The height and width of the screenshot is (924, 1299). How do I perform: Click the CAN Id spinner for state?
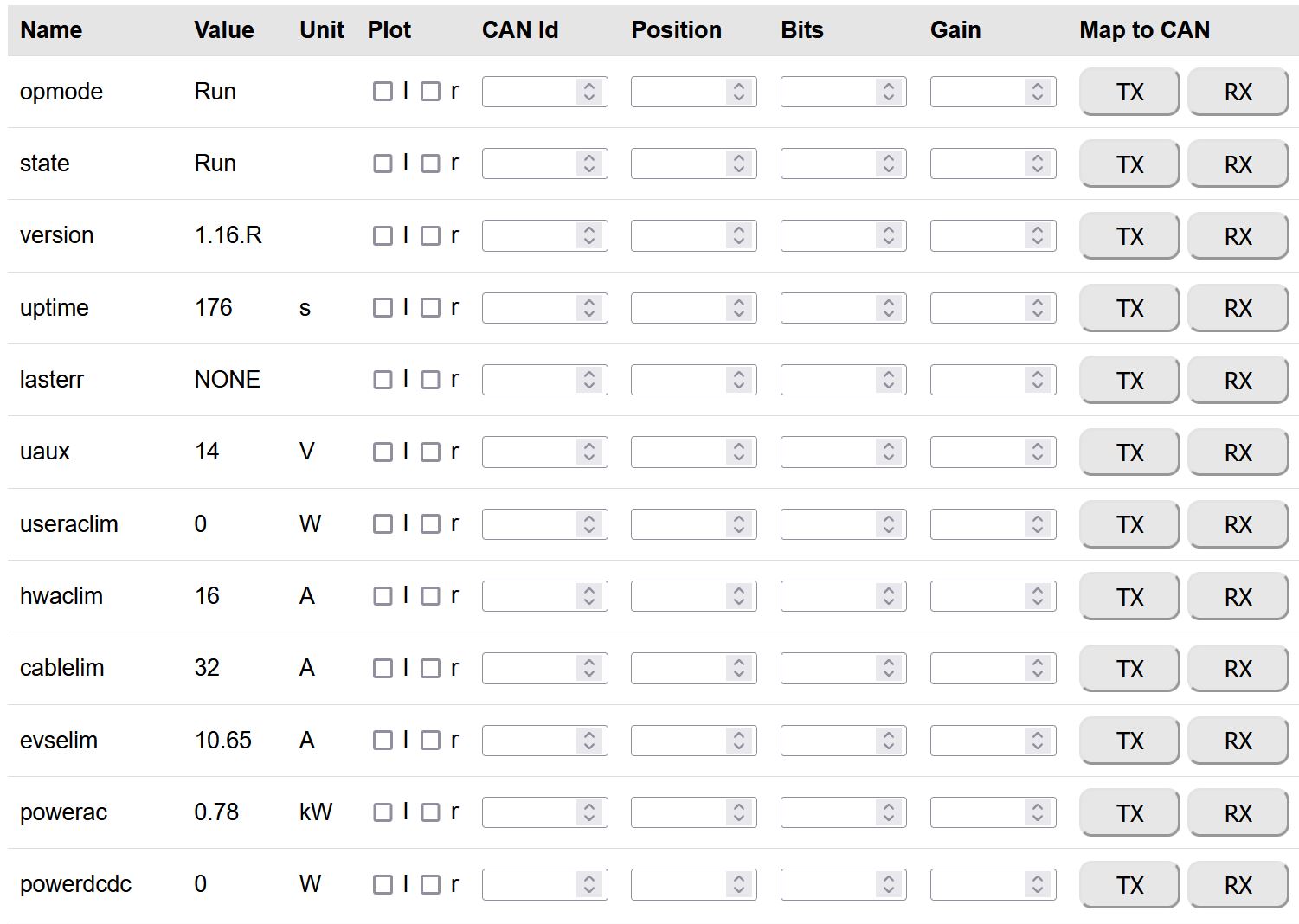tap(589, 164)
